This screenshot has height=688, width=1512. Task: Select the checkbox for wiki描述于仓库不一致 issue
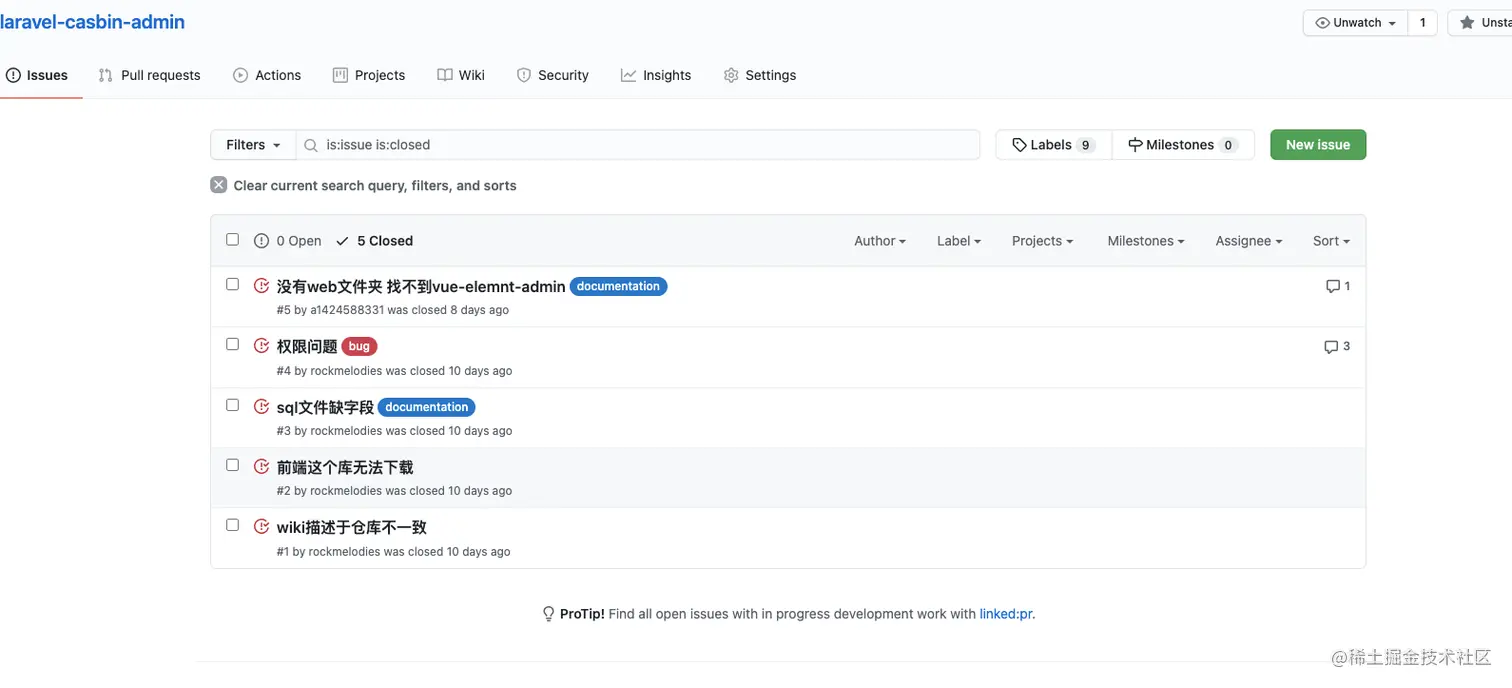coord(232,524)
